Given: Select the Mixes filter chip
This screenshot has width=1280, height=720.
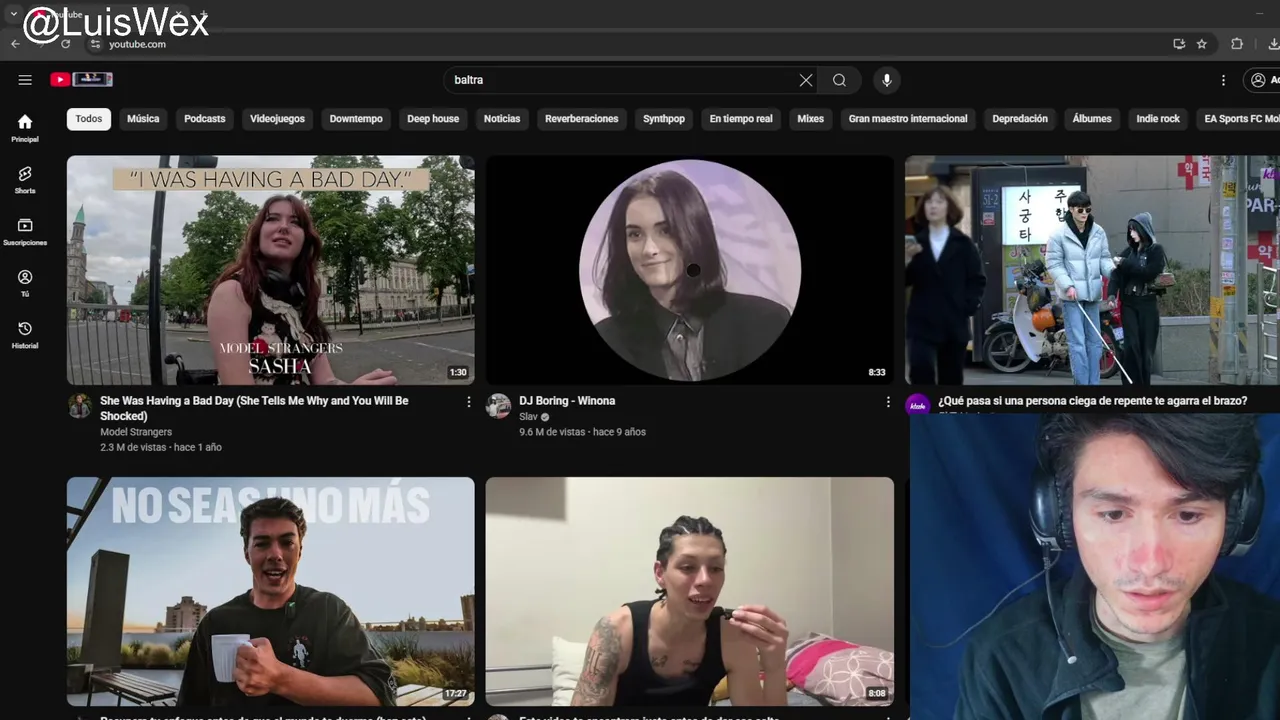Looking at the screenshot, I should click(x=811, y=119).
